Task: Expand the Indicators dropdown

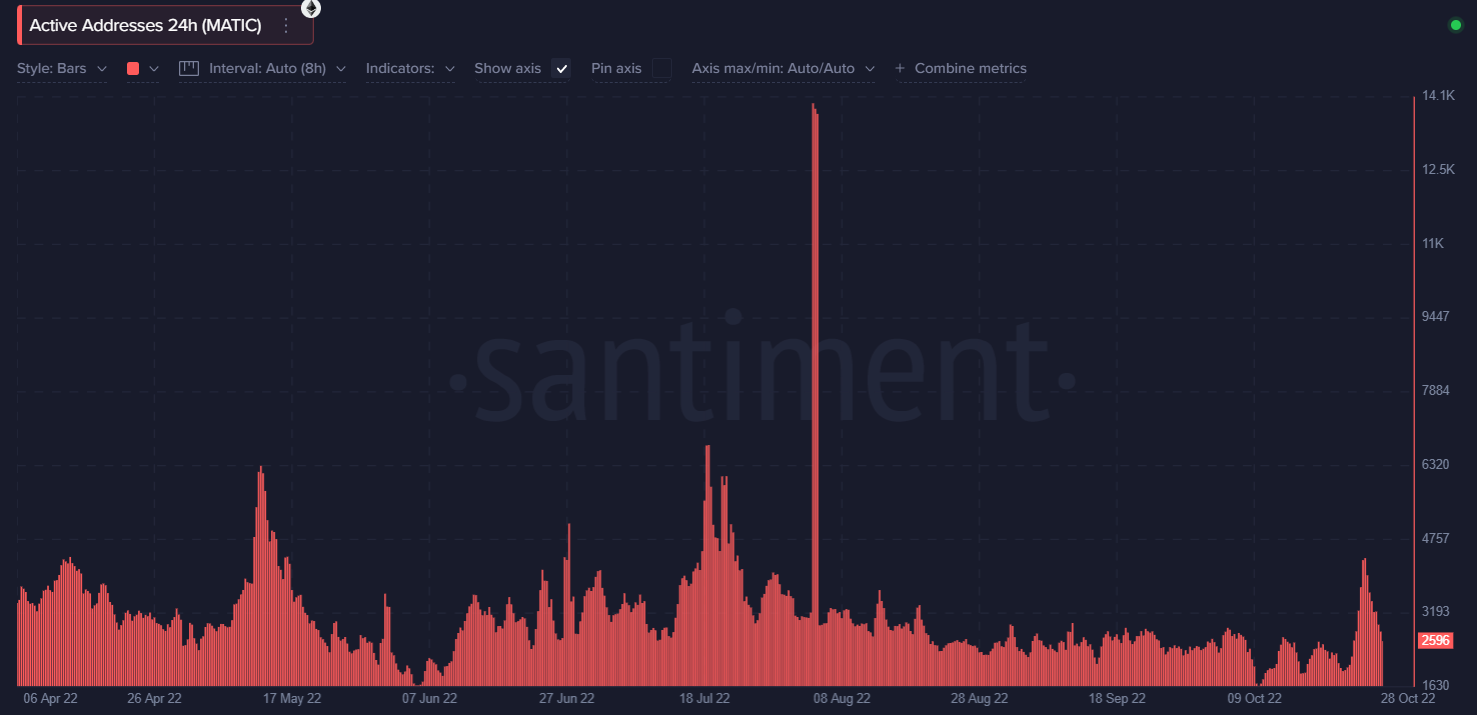Action: pyautogui.click(x=410, y=68)
